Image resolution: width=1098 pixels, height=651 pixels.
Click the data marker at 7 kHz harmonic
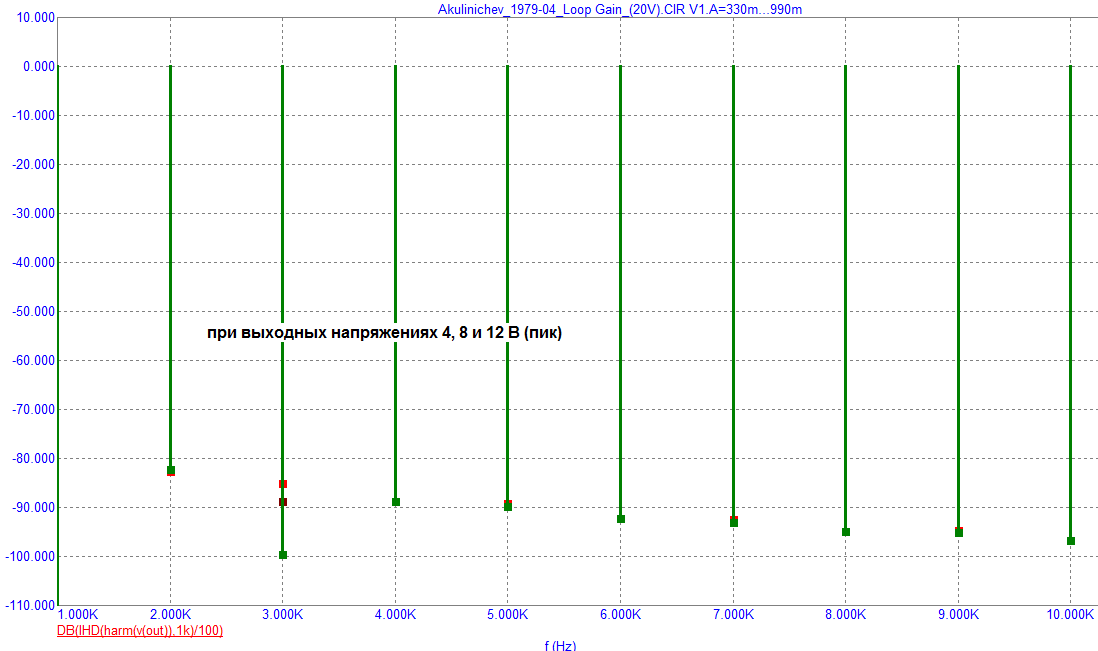[733, 522]
